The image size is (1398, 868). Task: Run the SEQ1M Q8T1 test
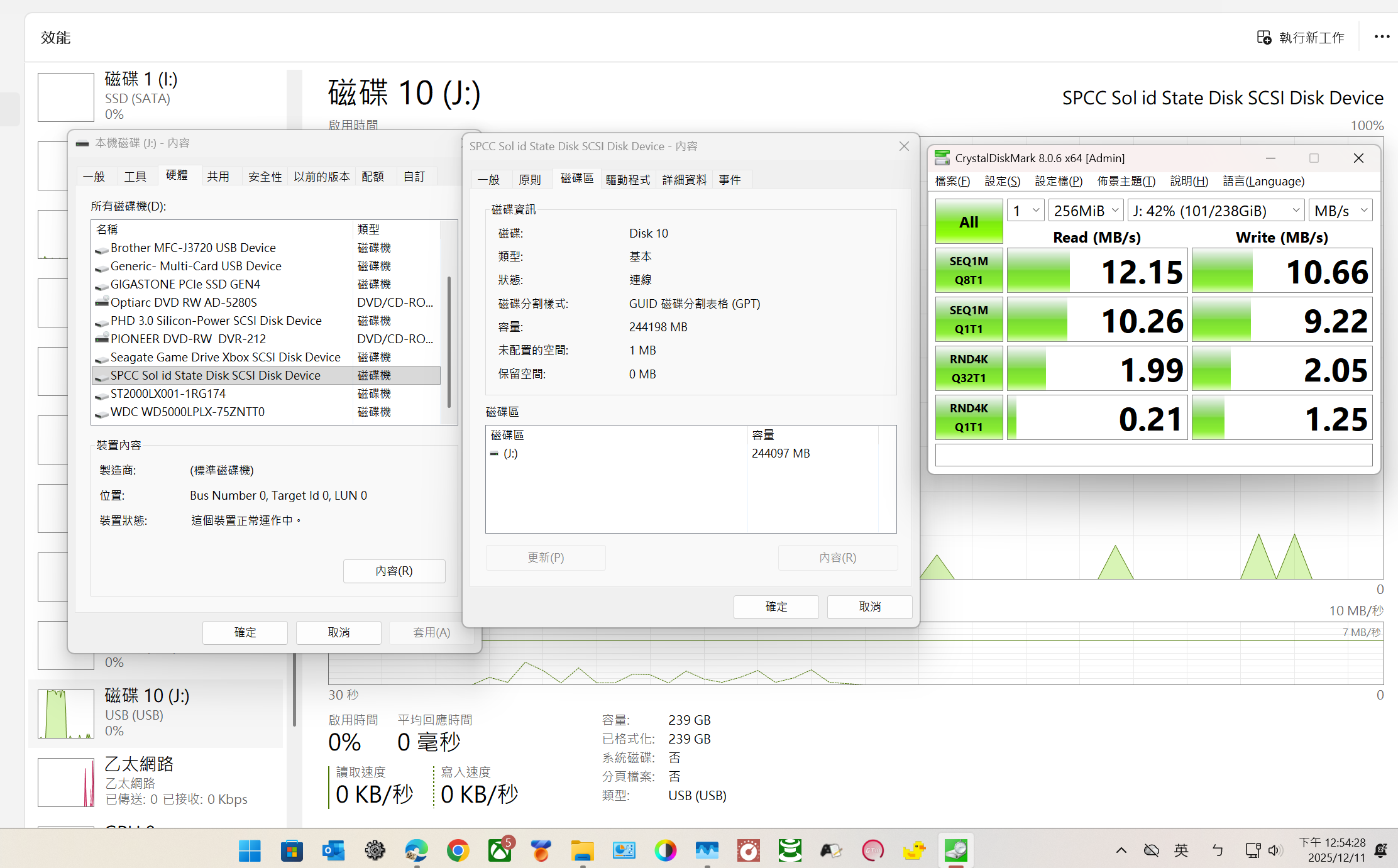968,270
